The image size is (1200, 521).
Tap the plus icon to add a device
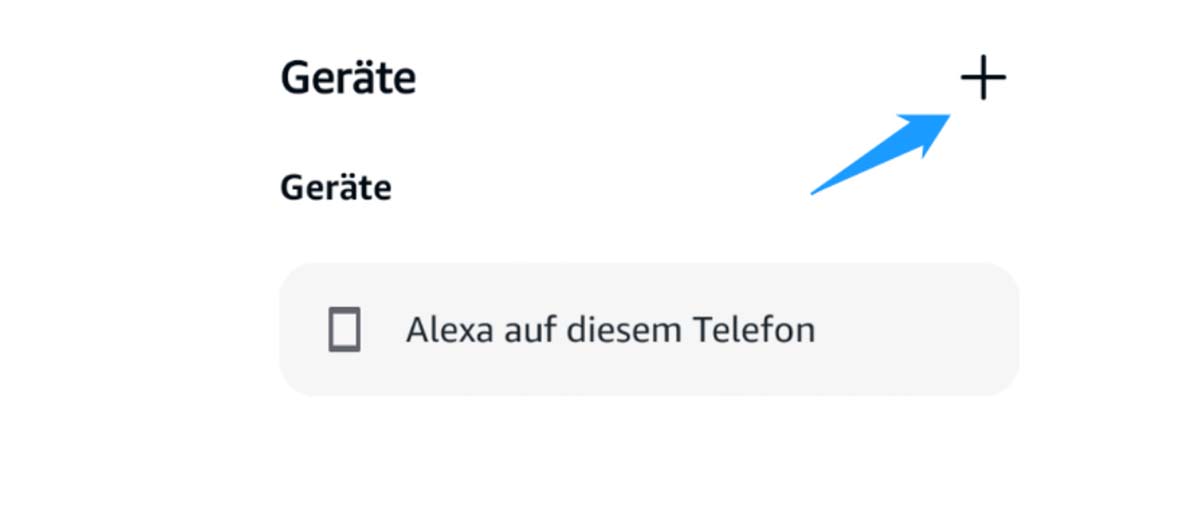click(983, 79)
